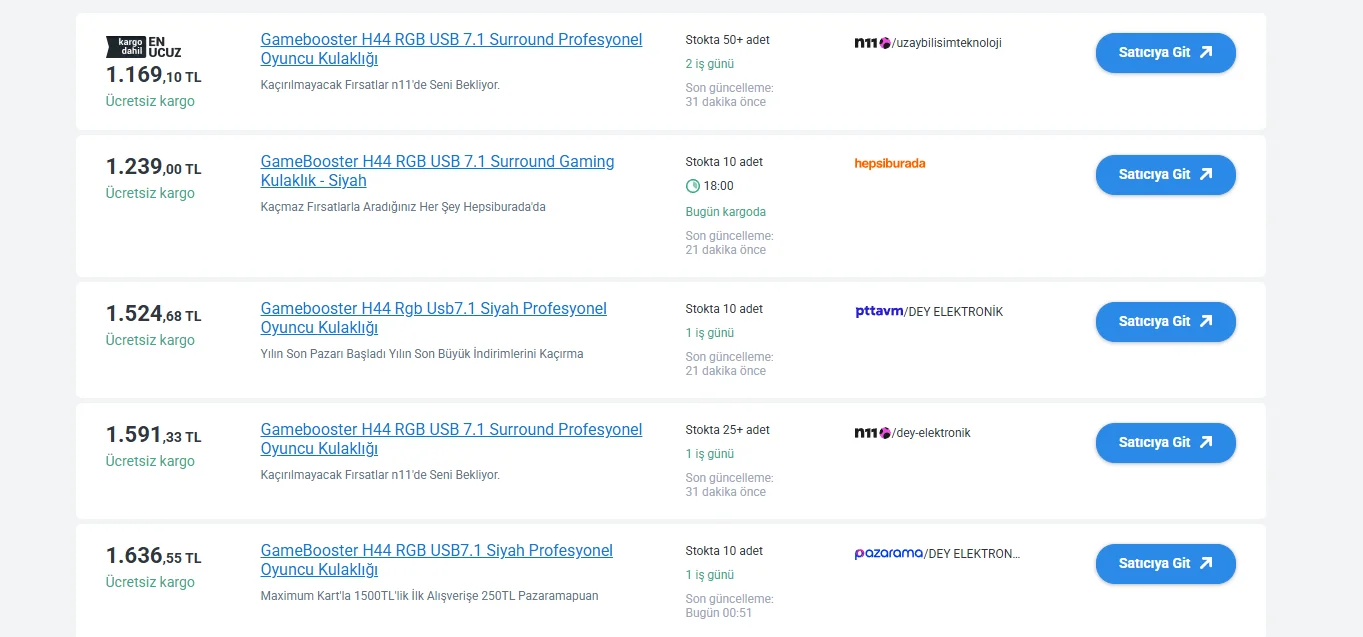
Task: Click the /uzaybilisimteknoloji seller name
Action: click(x=947, y=43)
